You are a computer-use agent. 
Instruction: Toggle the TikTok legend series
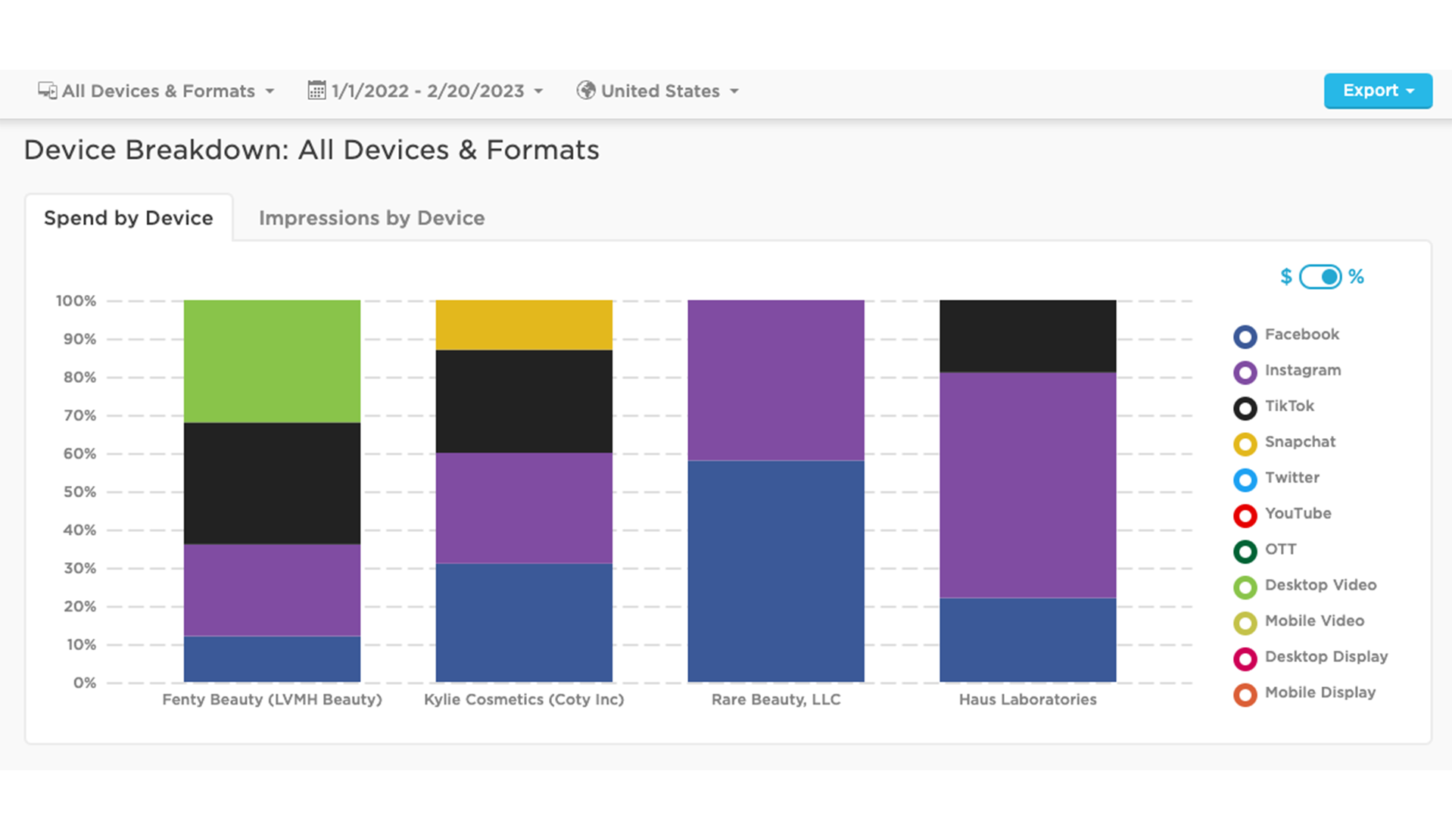click(1274, 407)
